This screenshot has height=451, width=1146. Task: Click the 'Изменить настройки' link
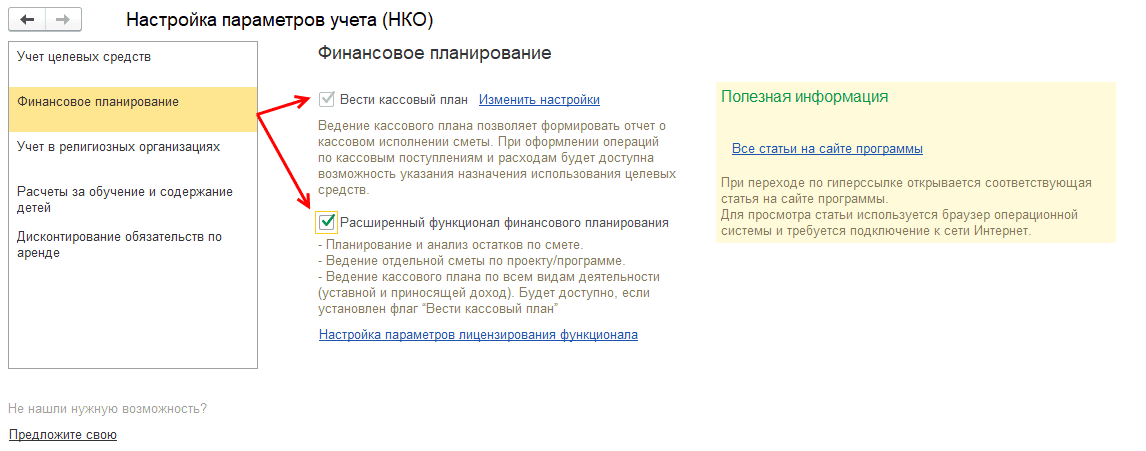[x=539, y=100]
